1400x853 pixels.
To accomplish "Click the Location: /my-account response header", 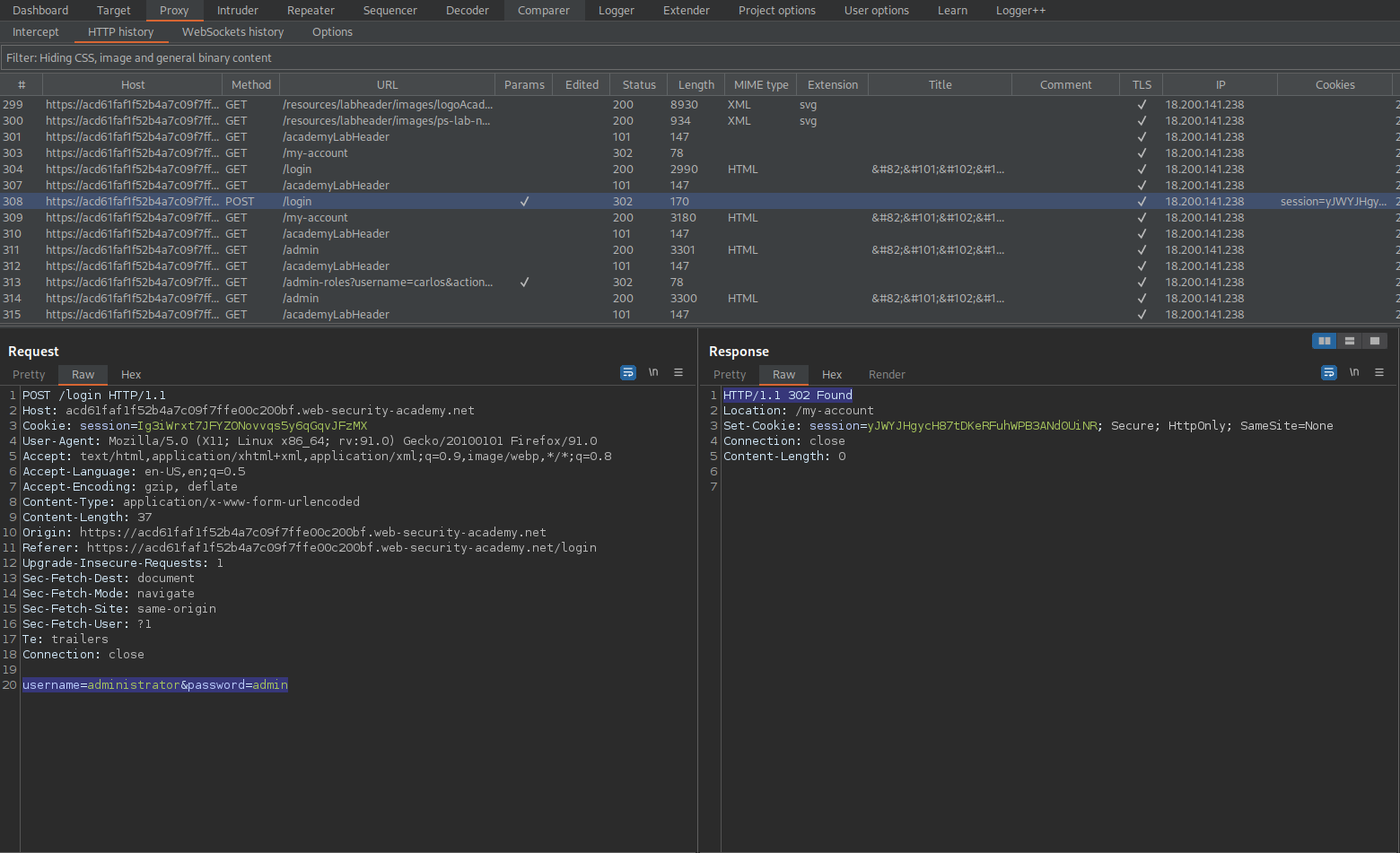I will point(799,411).
